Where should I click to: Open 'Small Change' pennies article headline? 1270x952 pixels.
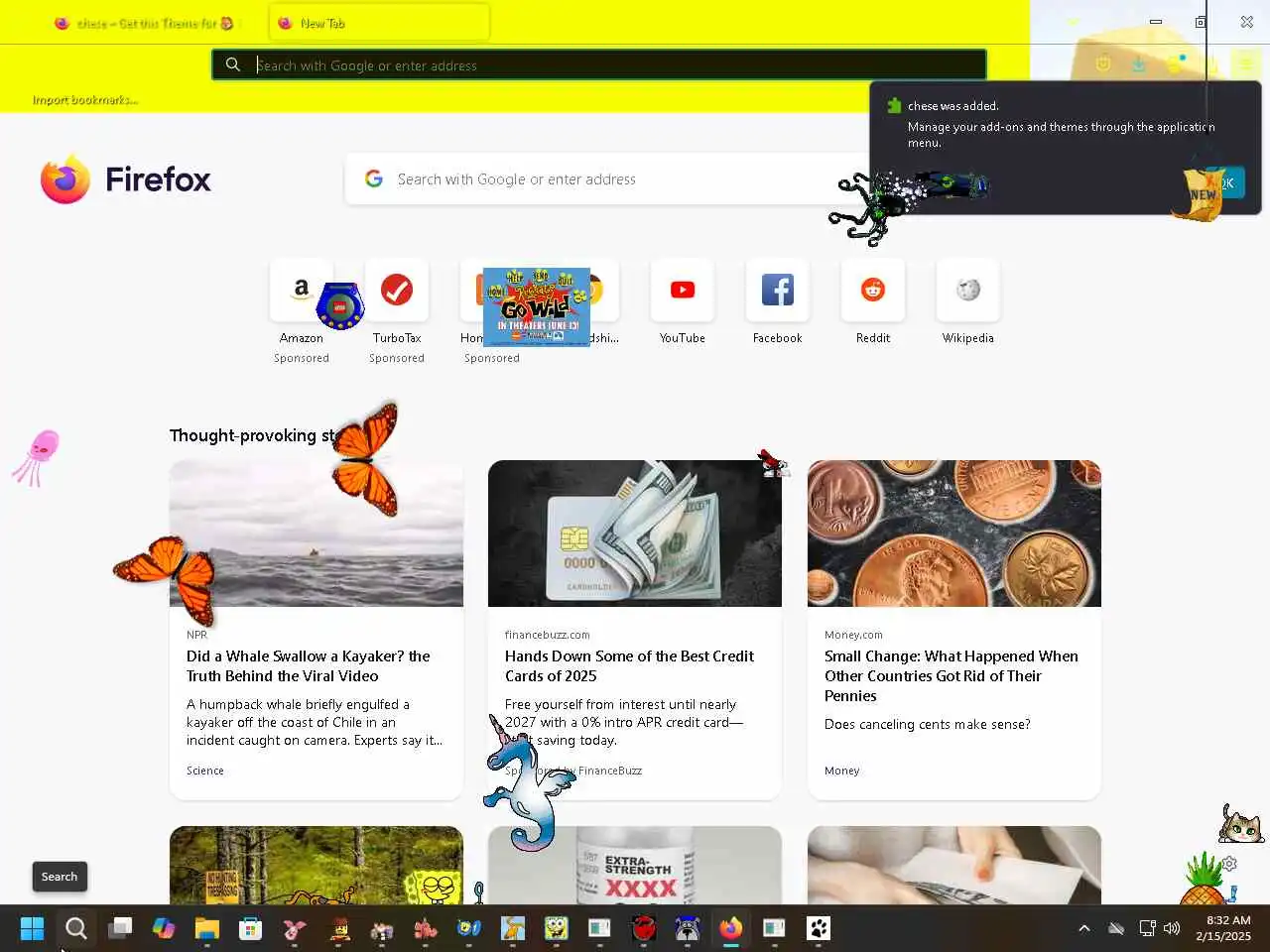[x=951, y=675]
